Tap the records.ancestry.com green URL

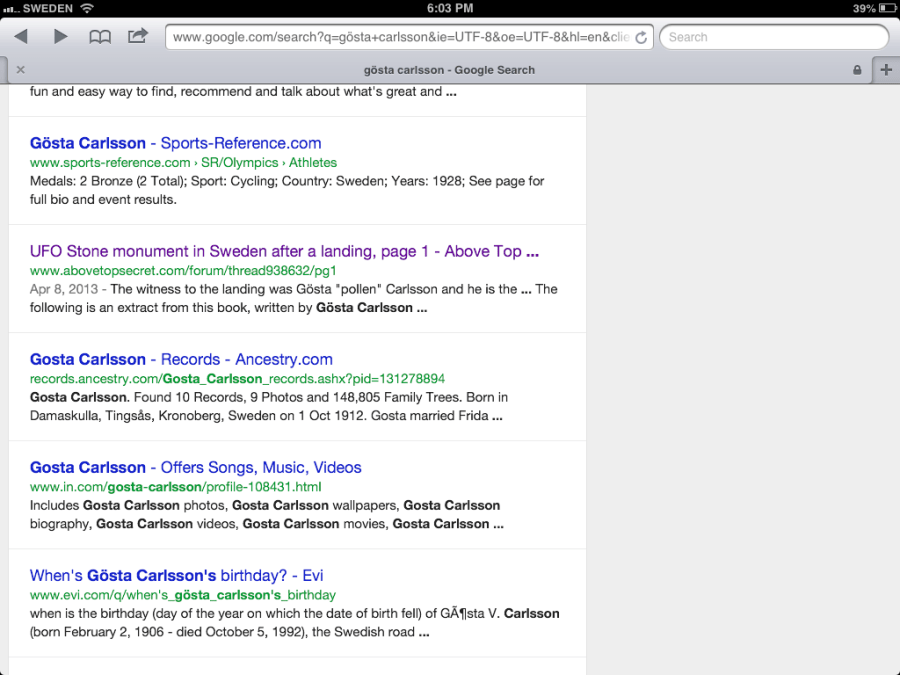coord(237,379)
